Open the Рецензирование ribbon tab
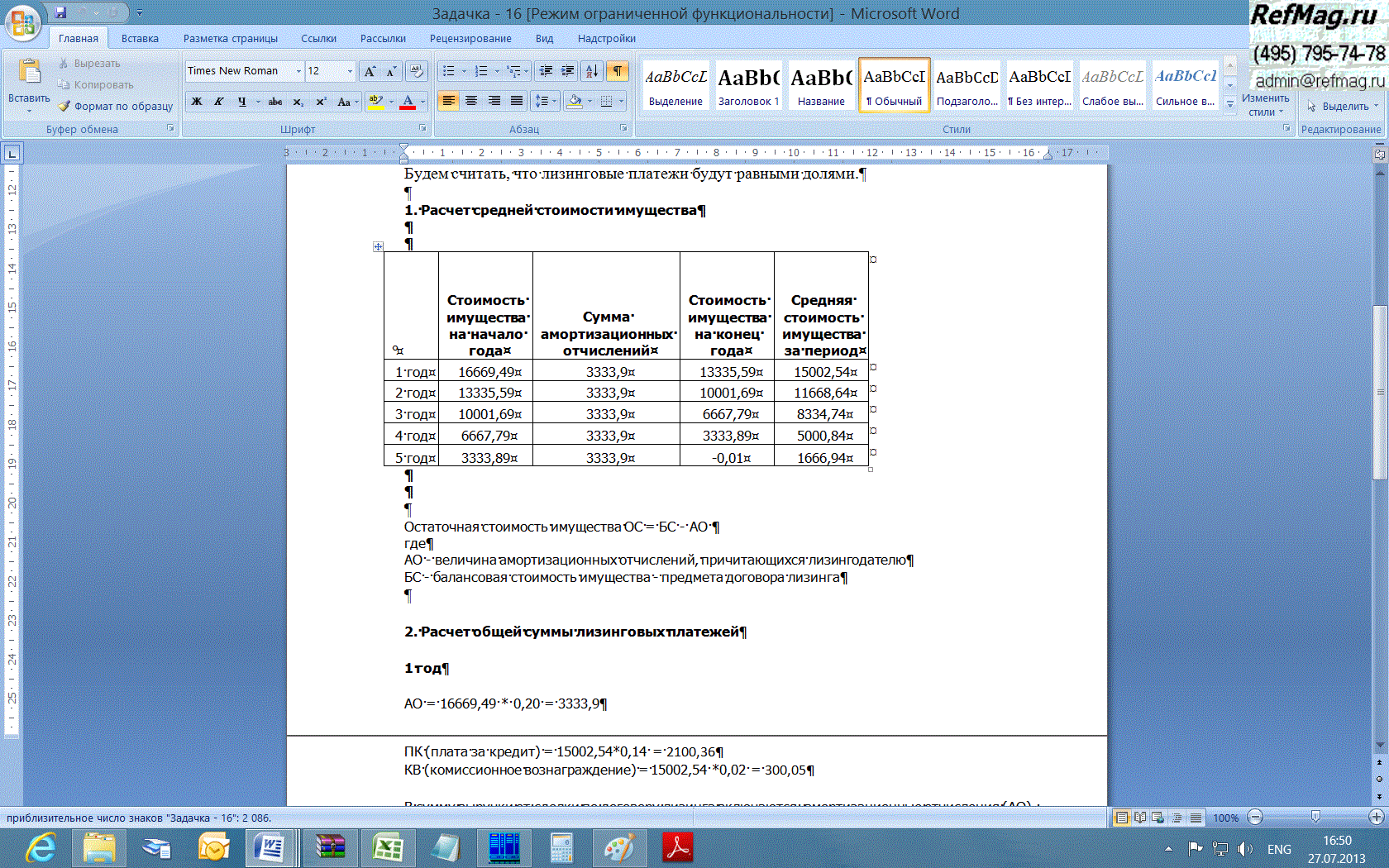This screenshot has height=868, width=1389. point(470,38)
